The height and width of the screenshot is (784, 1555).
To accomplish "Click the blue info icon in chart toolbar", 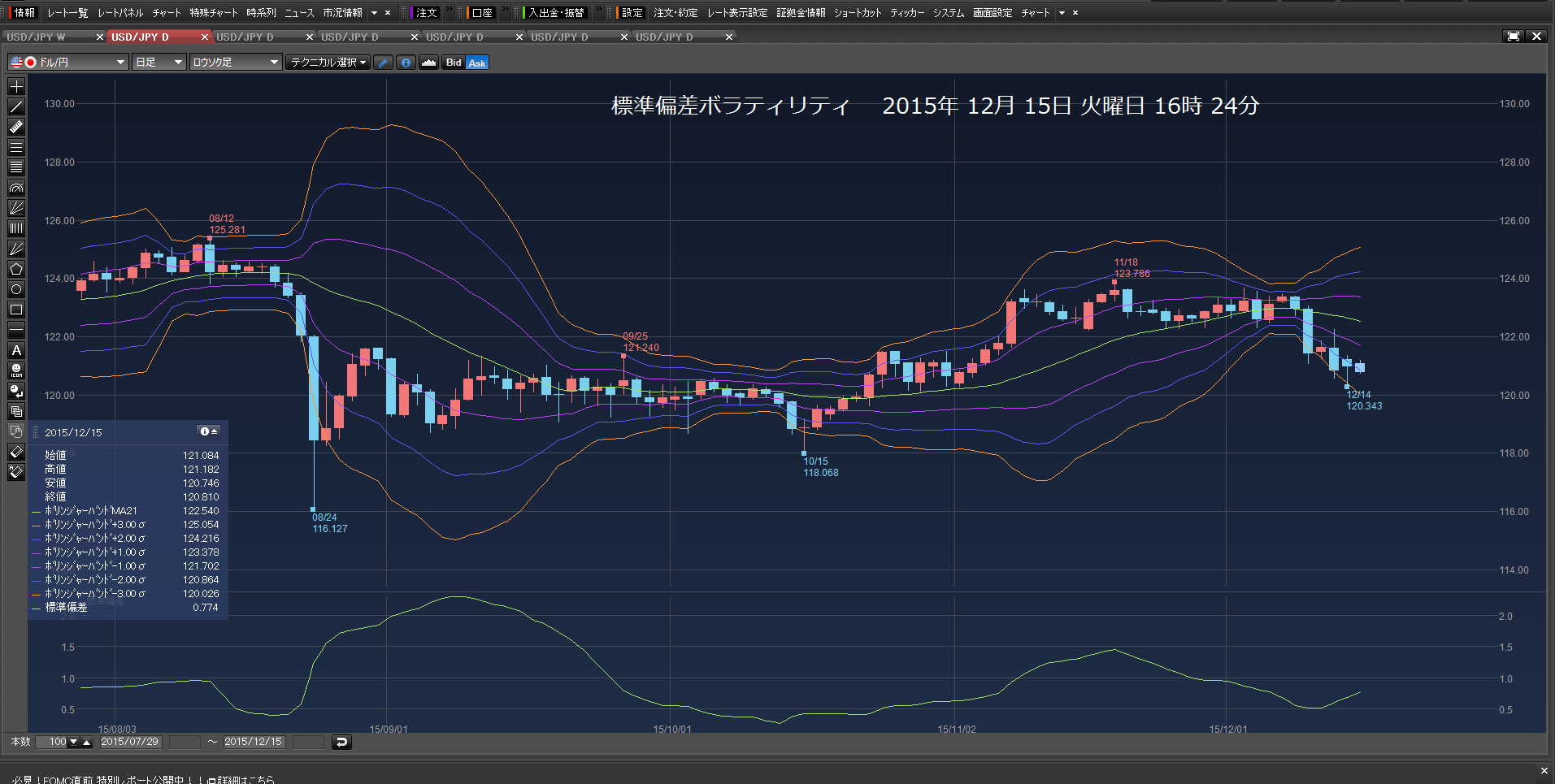I will (x=406, y=63).
